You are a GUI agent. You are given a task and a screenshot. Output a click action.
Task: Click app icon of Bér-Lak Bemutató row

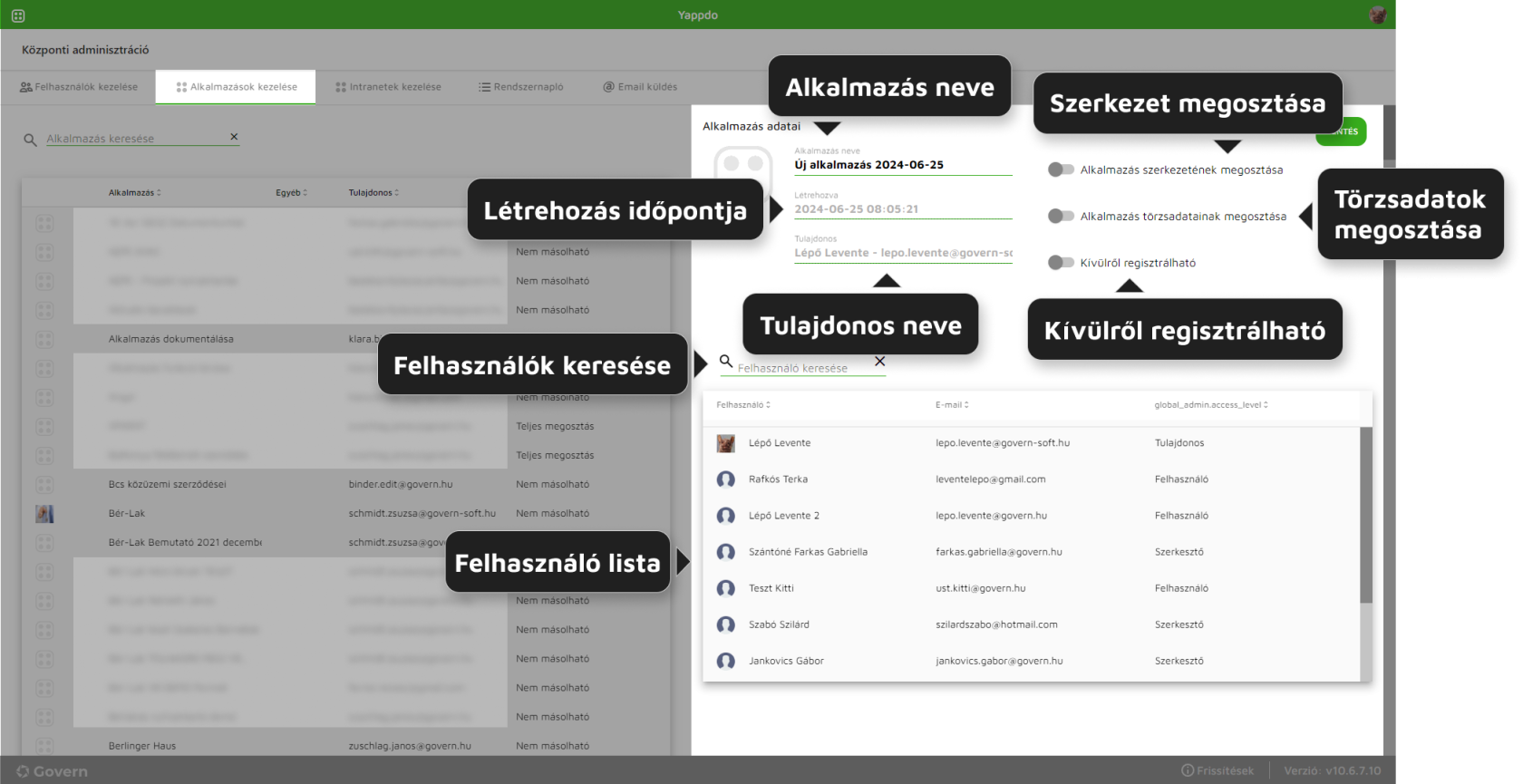[x=44, y=543]
